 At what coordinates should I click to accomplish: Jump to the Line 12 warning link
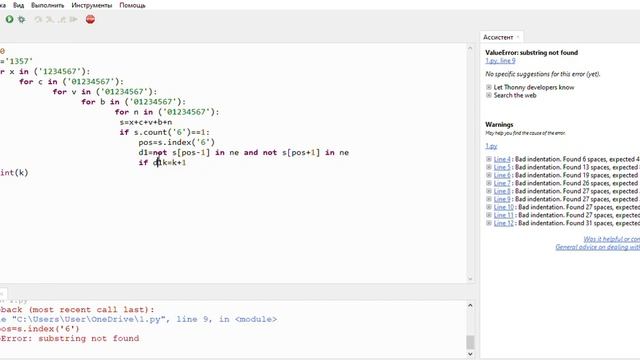[x=504, y=223]
